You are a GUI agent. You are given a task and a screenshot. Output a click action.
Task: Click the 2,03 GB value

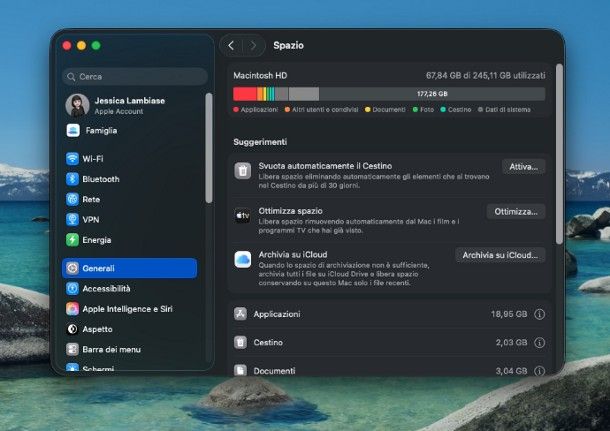511,342
